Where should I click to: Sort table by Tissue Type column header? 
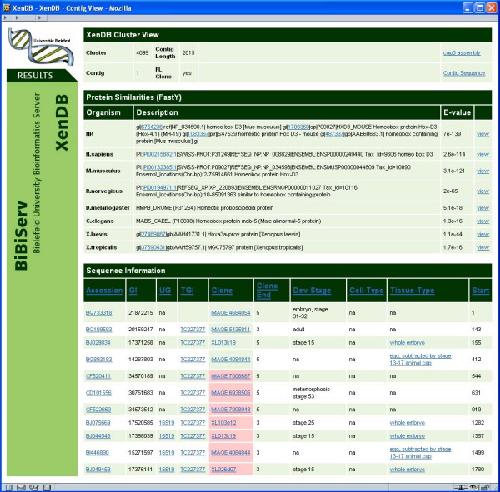(x=412, y=290)
